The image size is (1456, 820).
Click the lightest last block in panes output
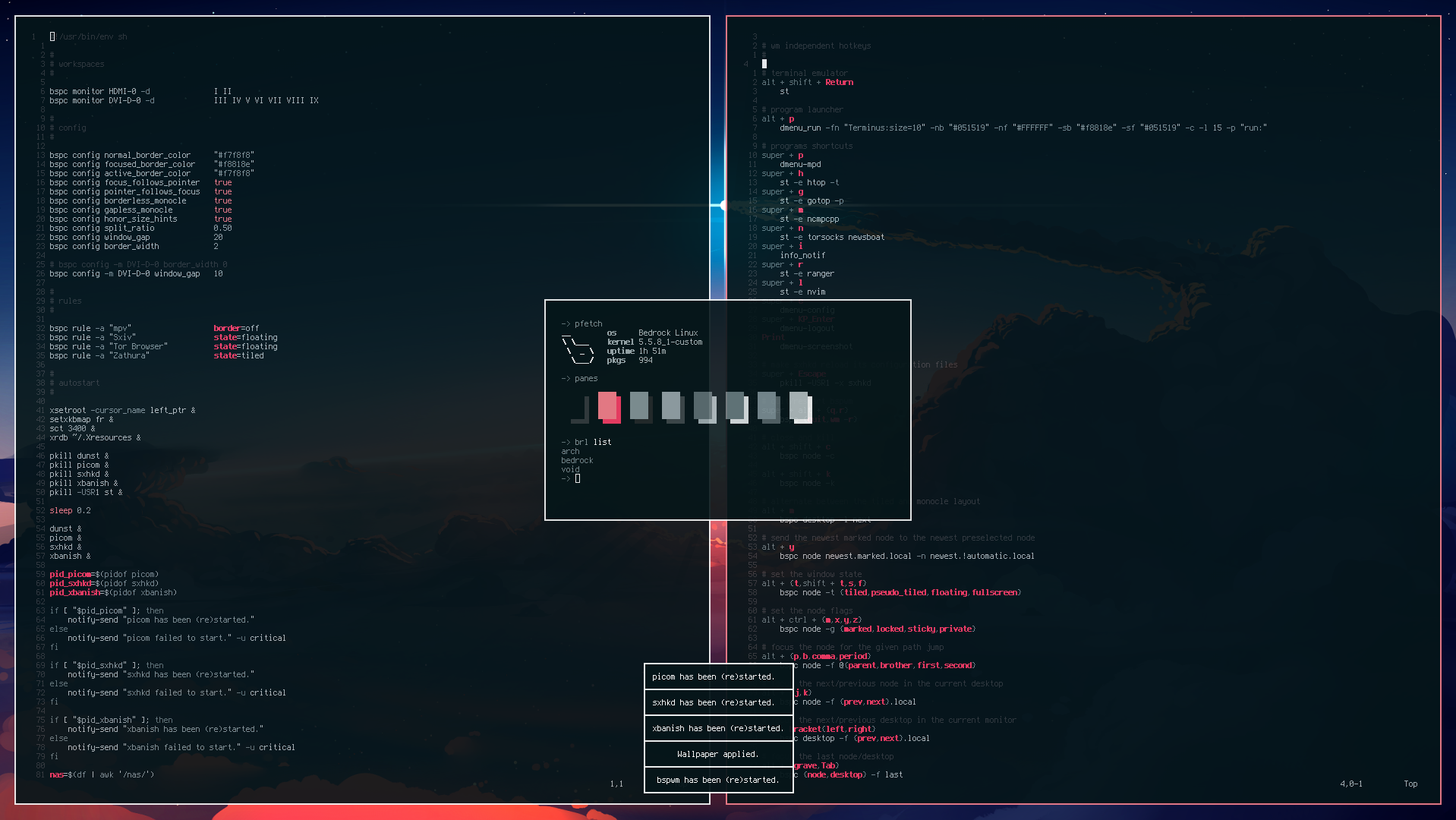[x=800, y=407]
